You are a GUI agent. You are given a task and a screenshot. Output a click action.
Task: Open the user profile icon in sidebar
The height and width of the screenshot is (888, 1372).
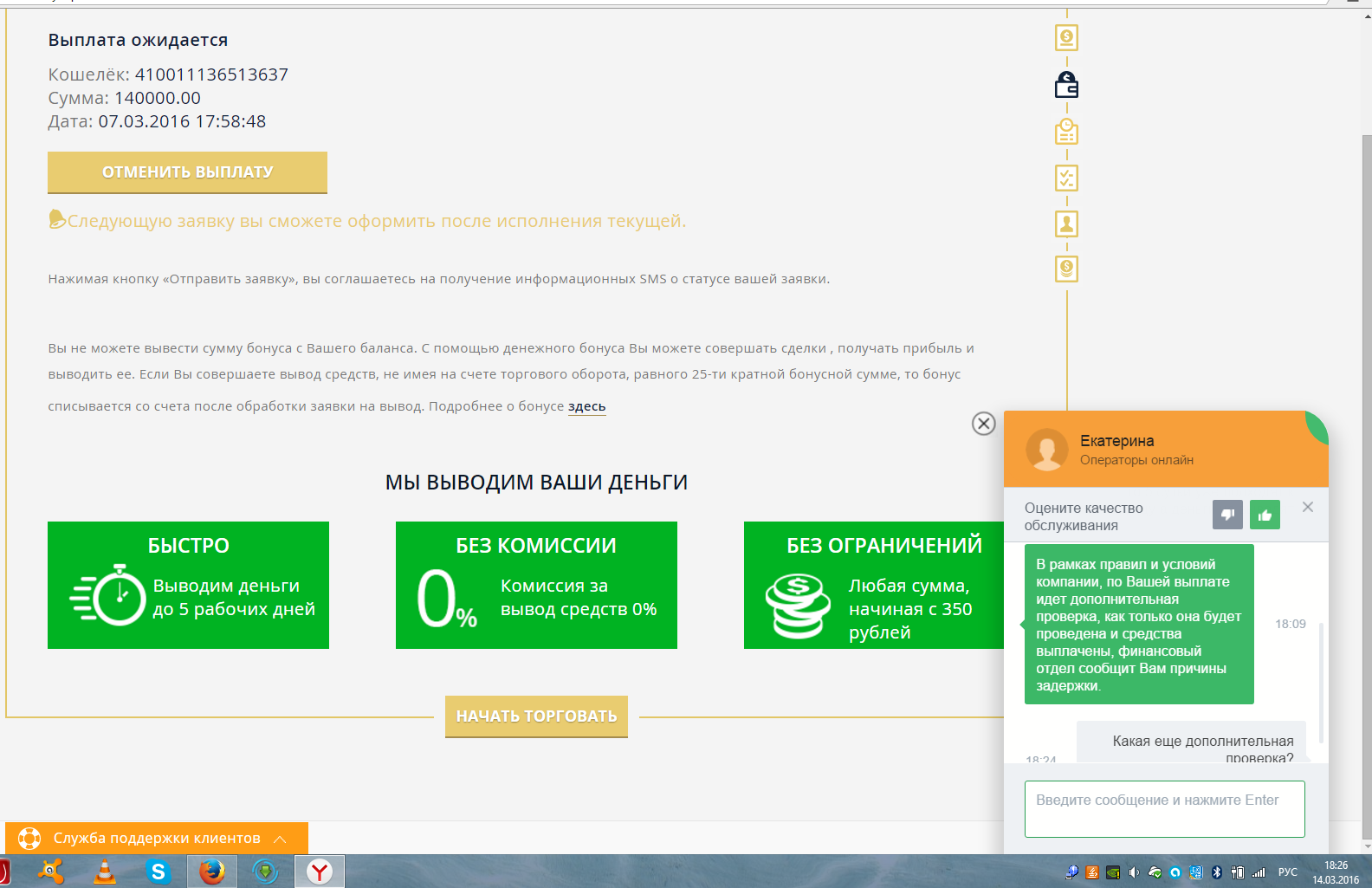coord(1066,224)
